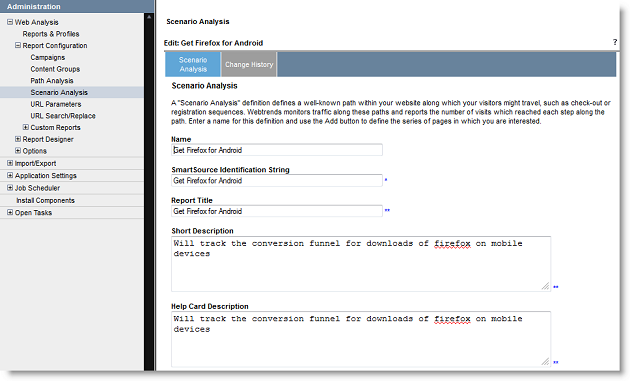Expand the Job Scheduler section
Viewport: 630px width, 381px height.
(x=10, y=187)
